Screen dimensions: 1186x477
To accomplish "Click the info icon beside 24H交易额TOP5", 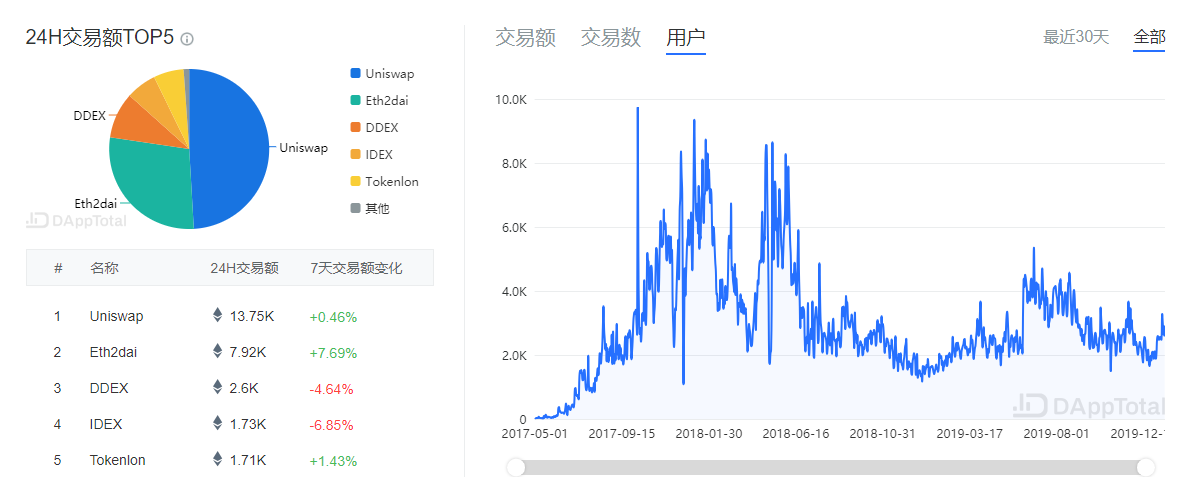I will pos(187,39).
